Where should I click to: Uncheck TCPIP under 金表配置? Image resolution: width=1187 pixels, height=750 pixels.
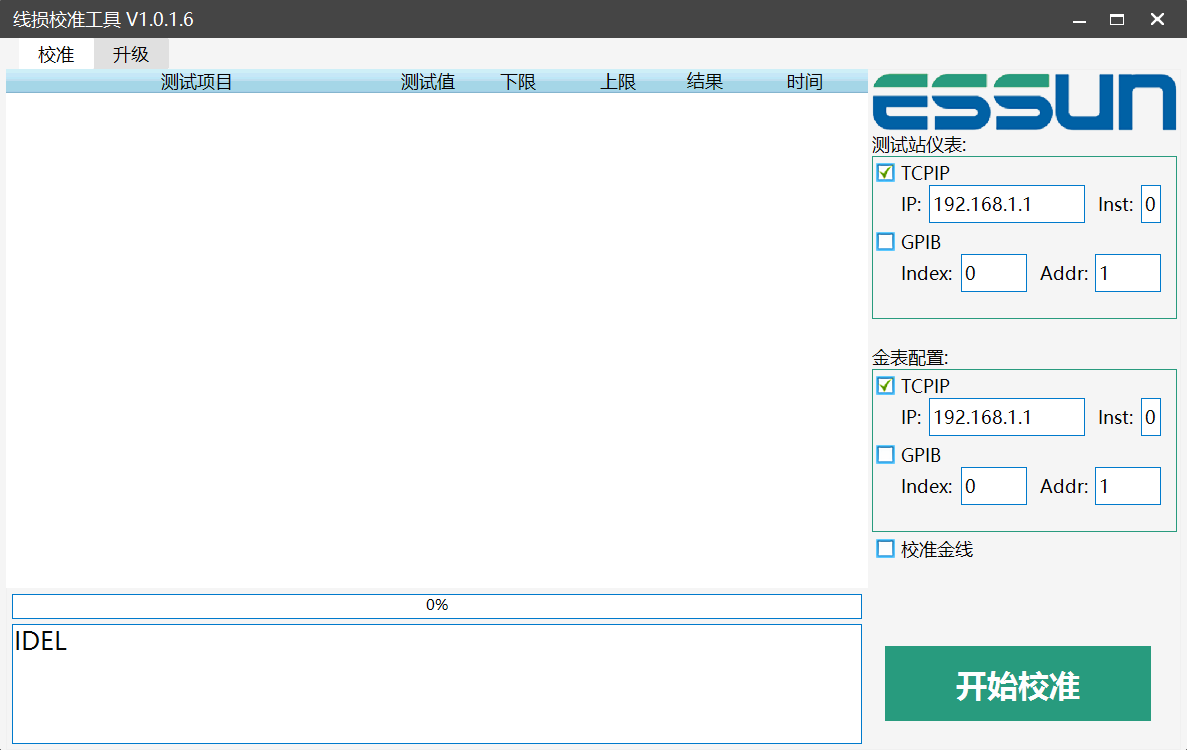[x=886, y=386]
